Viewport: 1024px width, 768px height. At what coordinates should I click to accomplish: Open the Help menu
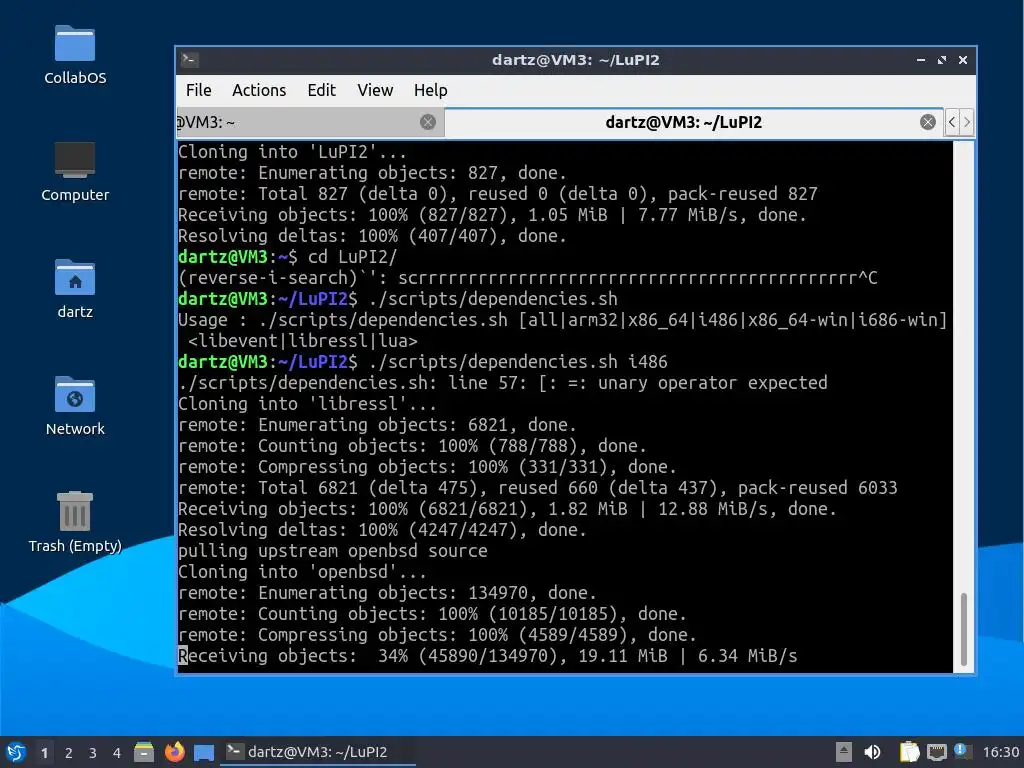[x=430, y=90]
